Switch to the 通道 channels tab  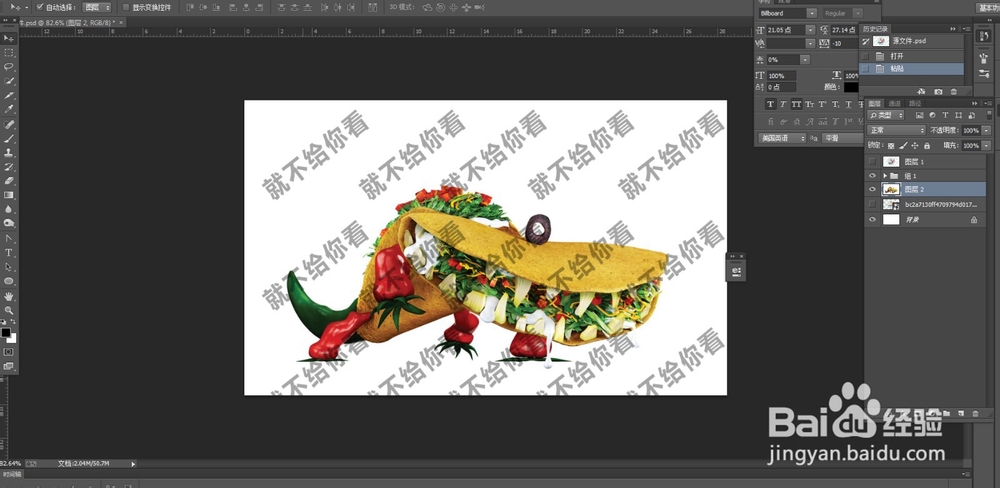pos(895,103)
